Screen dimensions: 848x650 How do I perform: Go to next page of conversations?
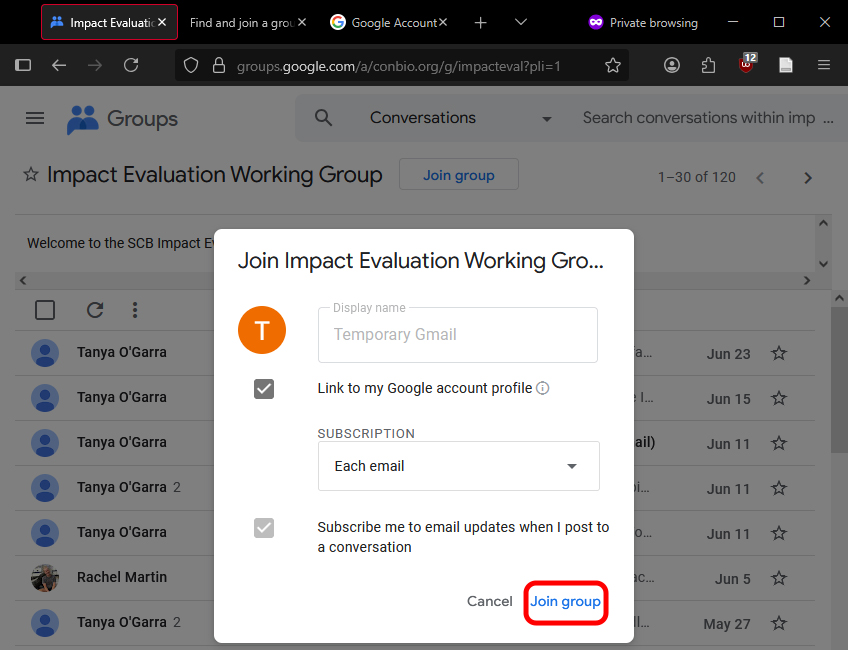(x=808, y=178)
